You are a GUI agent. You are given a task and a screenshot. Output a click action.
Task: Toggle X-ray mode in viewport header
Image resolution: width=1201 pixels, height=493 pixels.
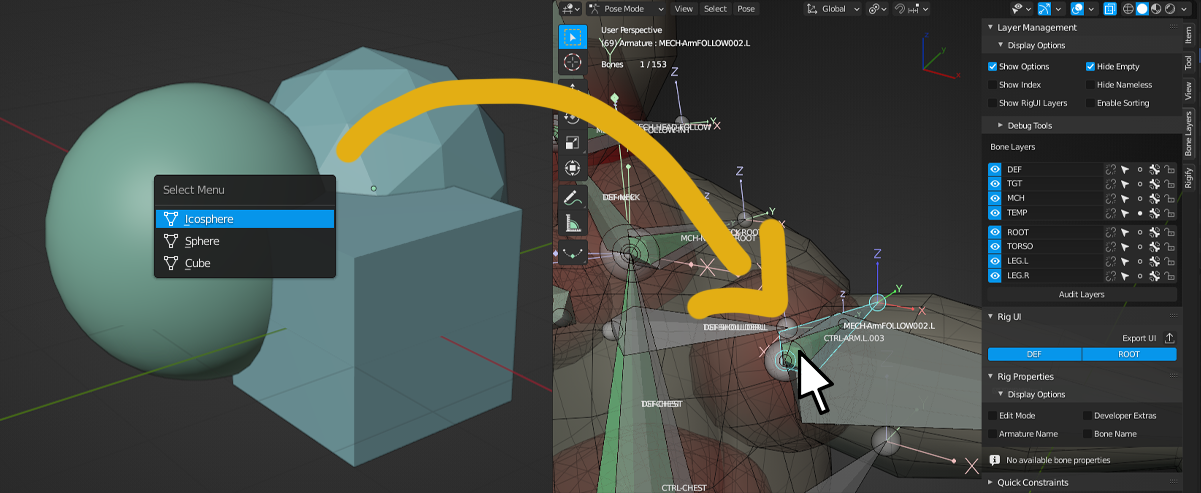(x=1110, y=8)
